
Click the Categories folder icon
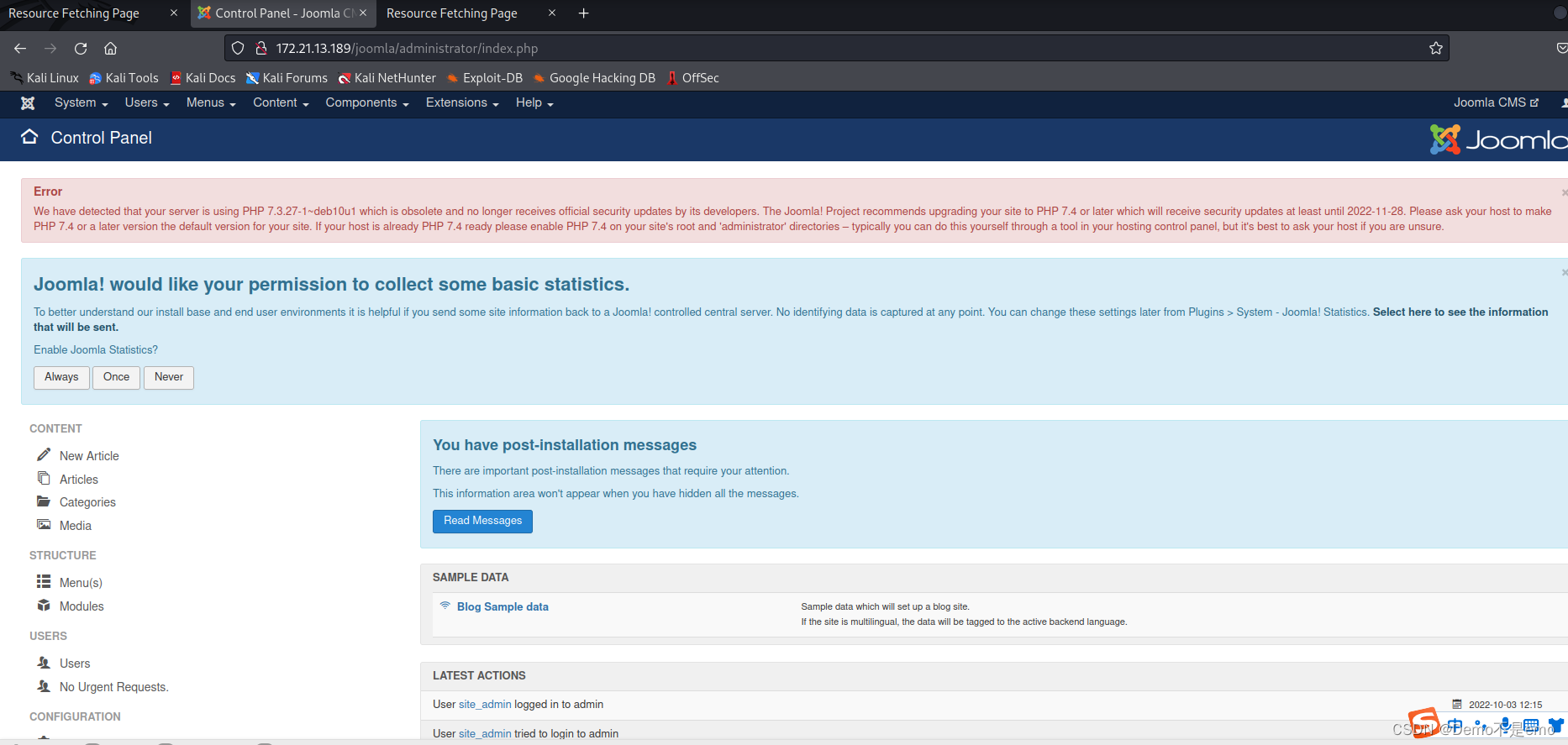click(x=44, y=501)
